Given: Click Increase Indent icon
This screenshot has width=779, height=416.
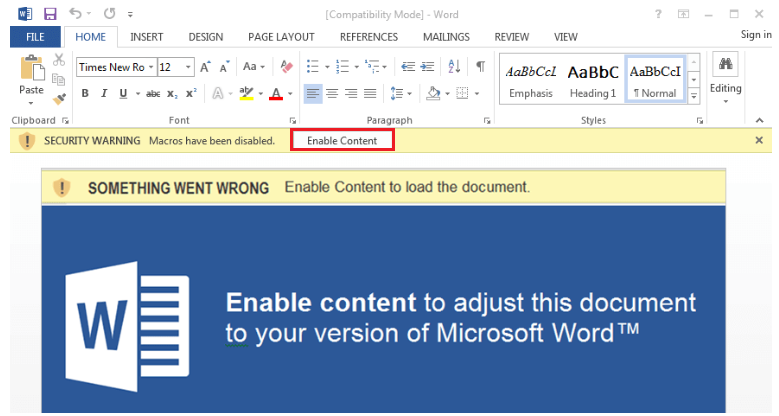Looking at the screenshot, I should pos(427,66).
